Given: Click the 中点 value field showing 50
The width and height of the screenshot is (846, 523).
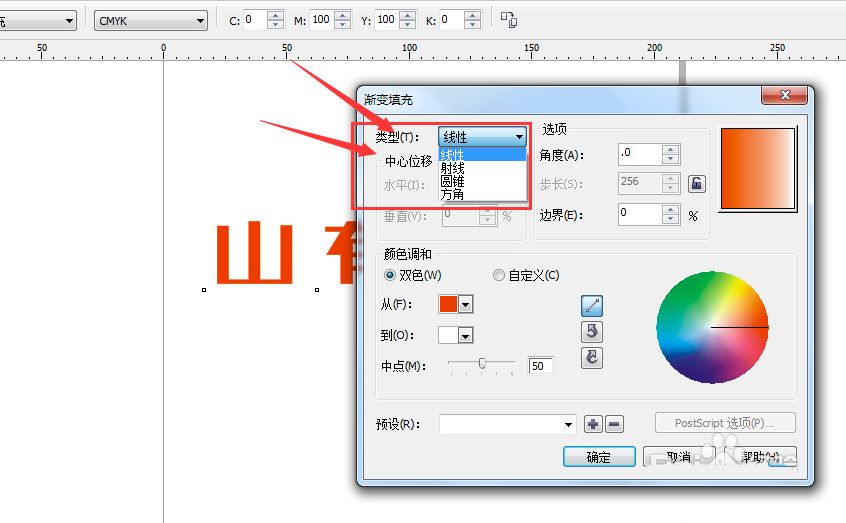Looking at the screenshot, I should 541,366.
